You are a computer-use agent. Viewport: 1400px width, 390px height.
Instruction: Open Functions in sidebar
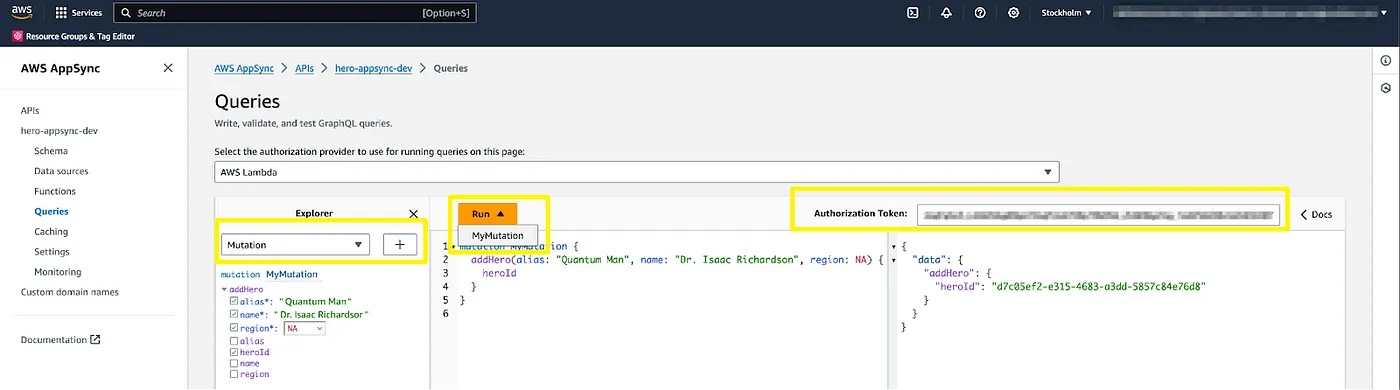pyautogui.click(x=55, y=191)
